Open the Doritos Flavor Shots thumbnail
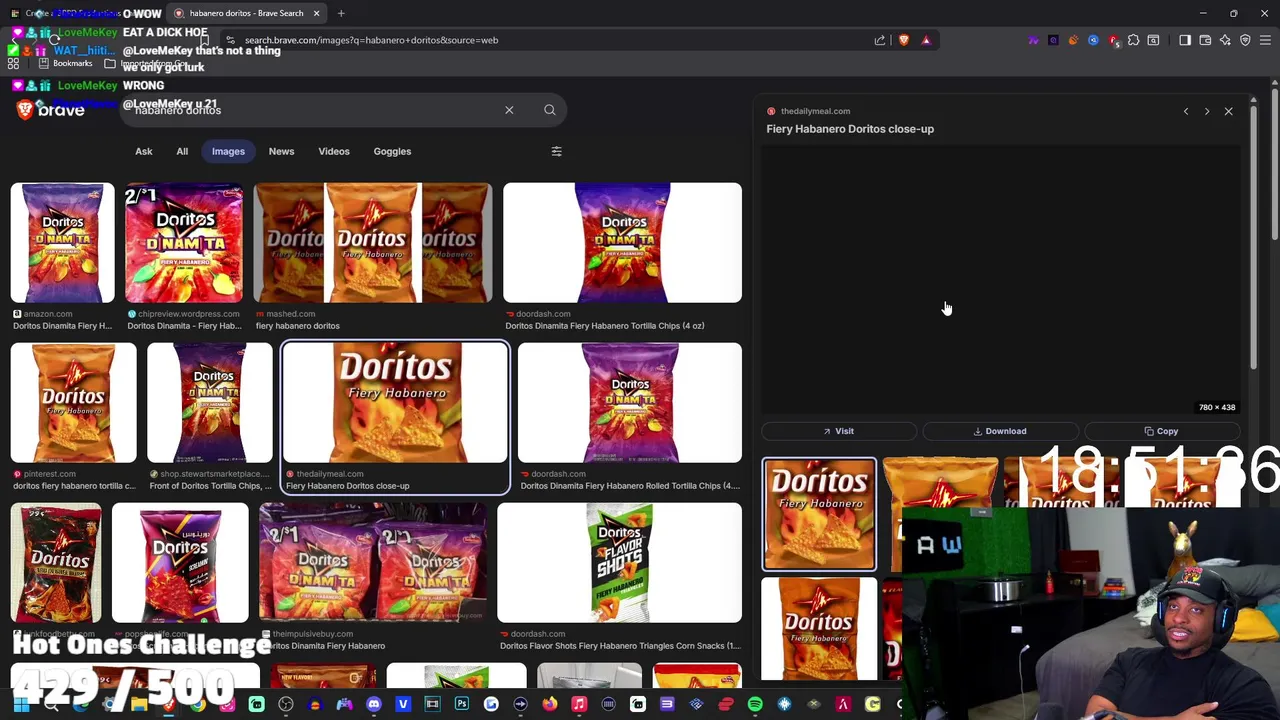The height and width of the screenshot is (720, 1280). coord(619,563)
